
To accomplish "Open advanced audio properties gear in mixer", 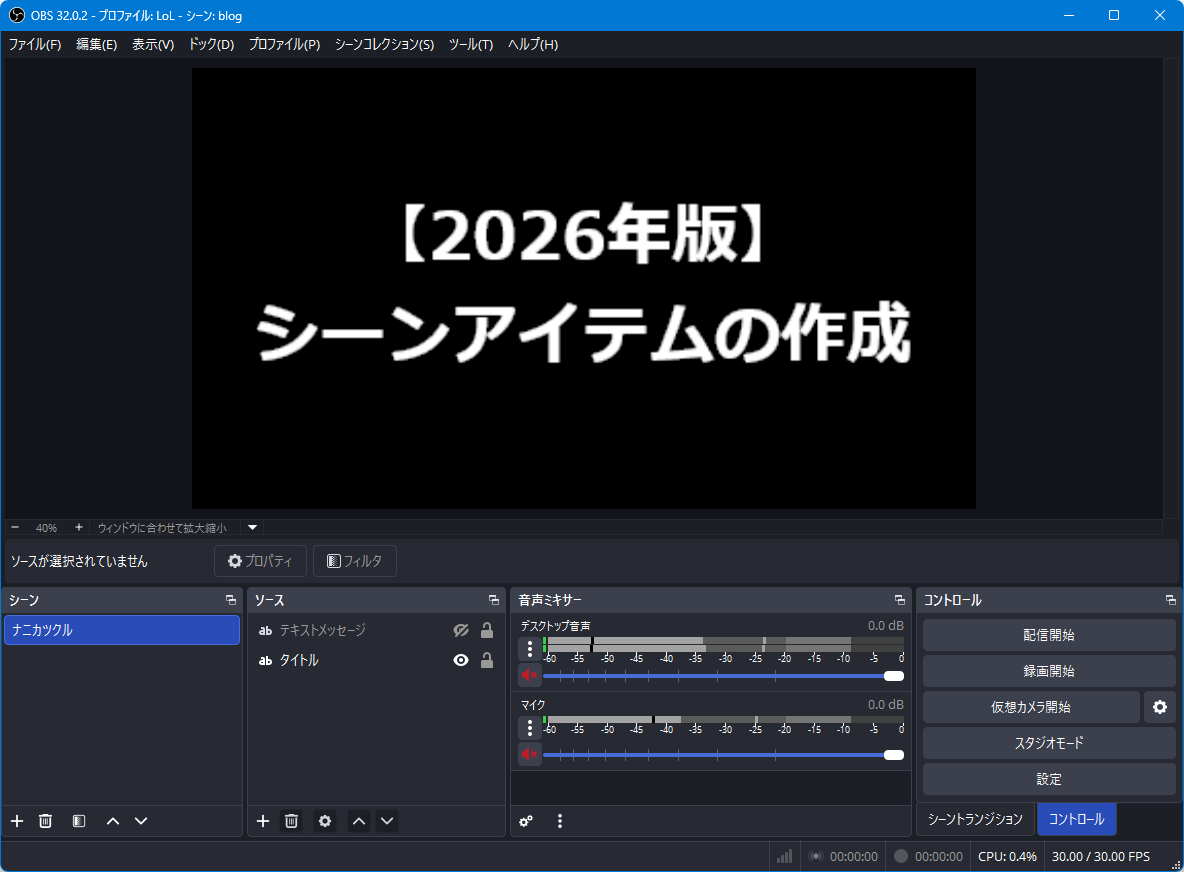I will 526,821.
